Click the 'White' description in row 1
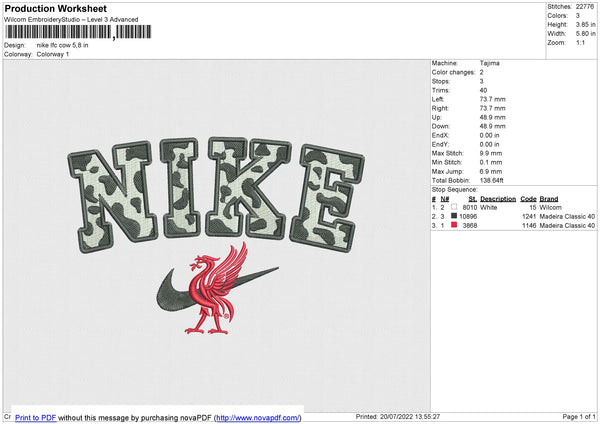 (489, 207)
